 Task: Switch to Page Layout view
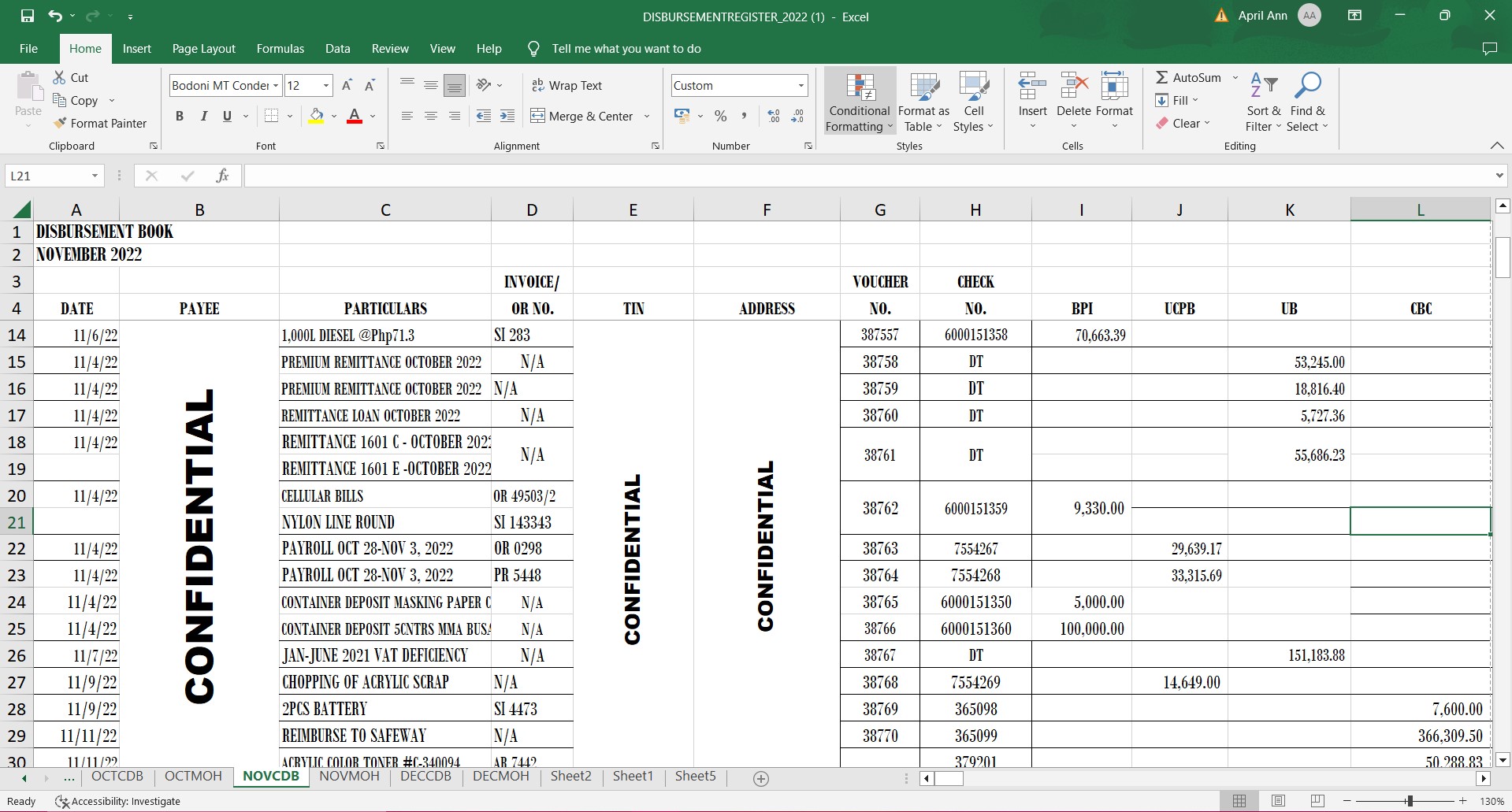1278,801
